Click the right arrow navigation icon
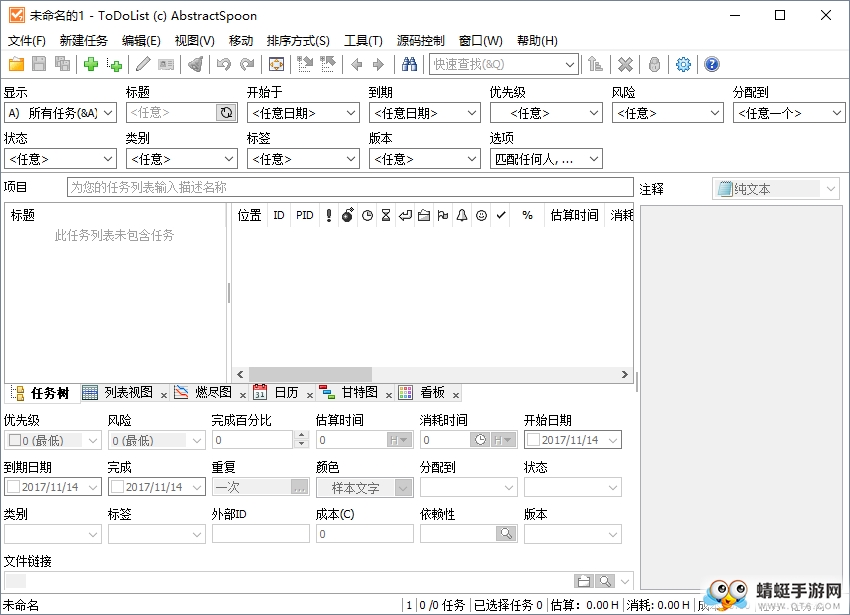Image resolution: width=850 pixels, height=615 pixels. (x=378, y=65)
